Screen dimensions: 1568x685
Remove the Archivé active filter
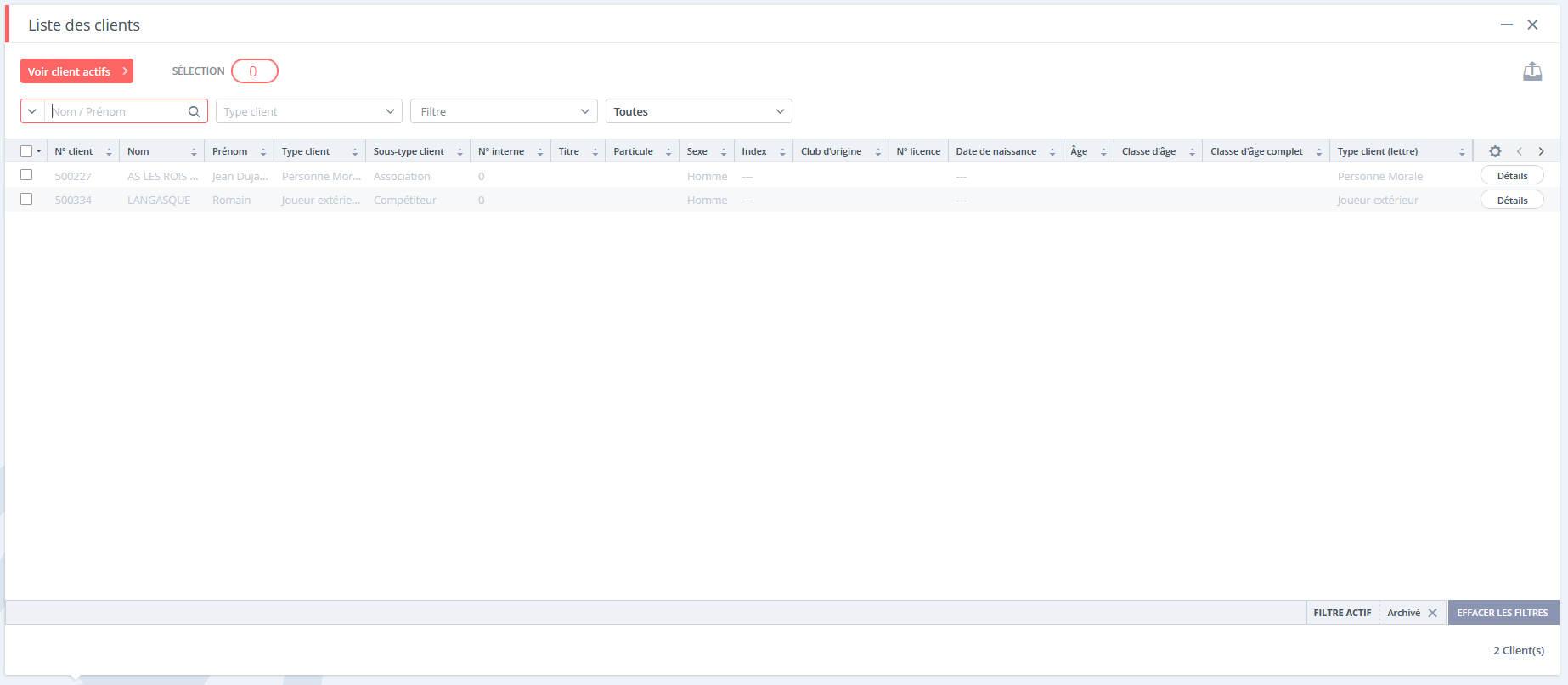click(1433, 613)
